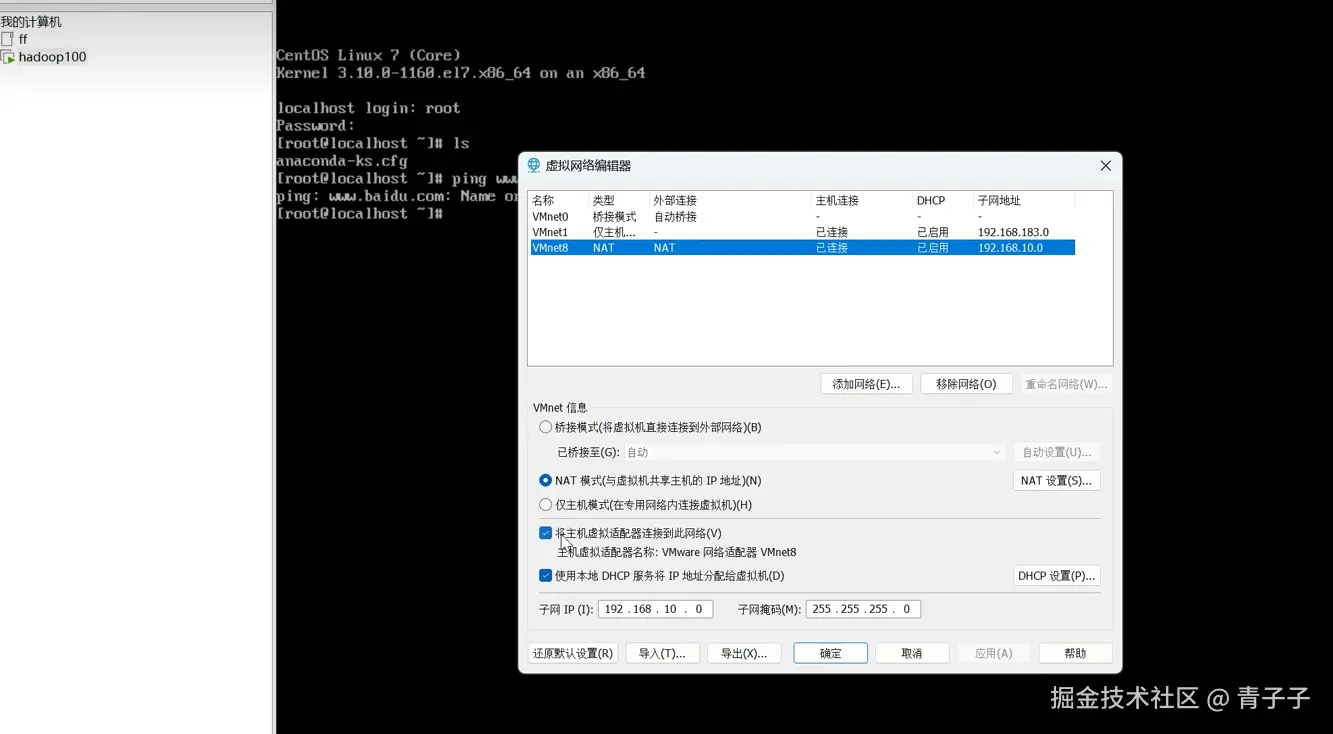Click 移除网络(O) button

pos(966,384)
